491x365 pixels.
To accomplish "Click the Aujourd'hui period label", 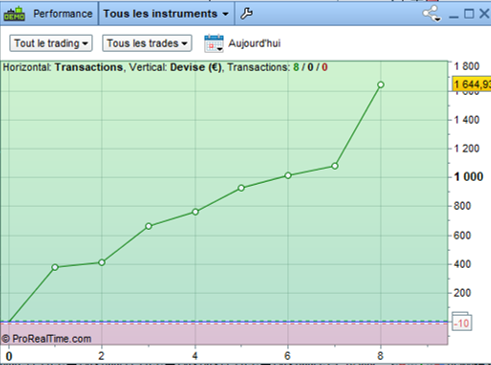I will 254,43.
